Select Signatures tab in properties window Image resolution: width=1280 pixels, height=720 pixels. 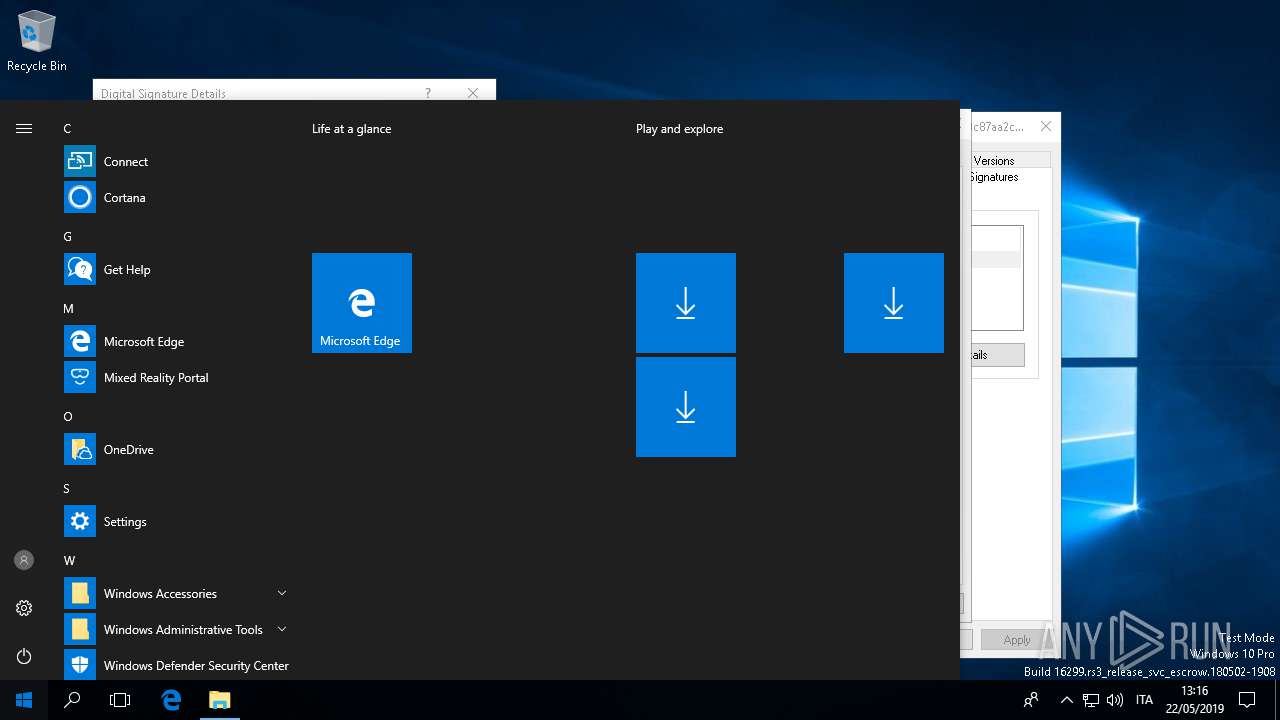[x=994, y=177]
